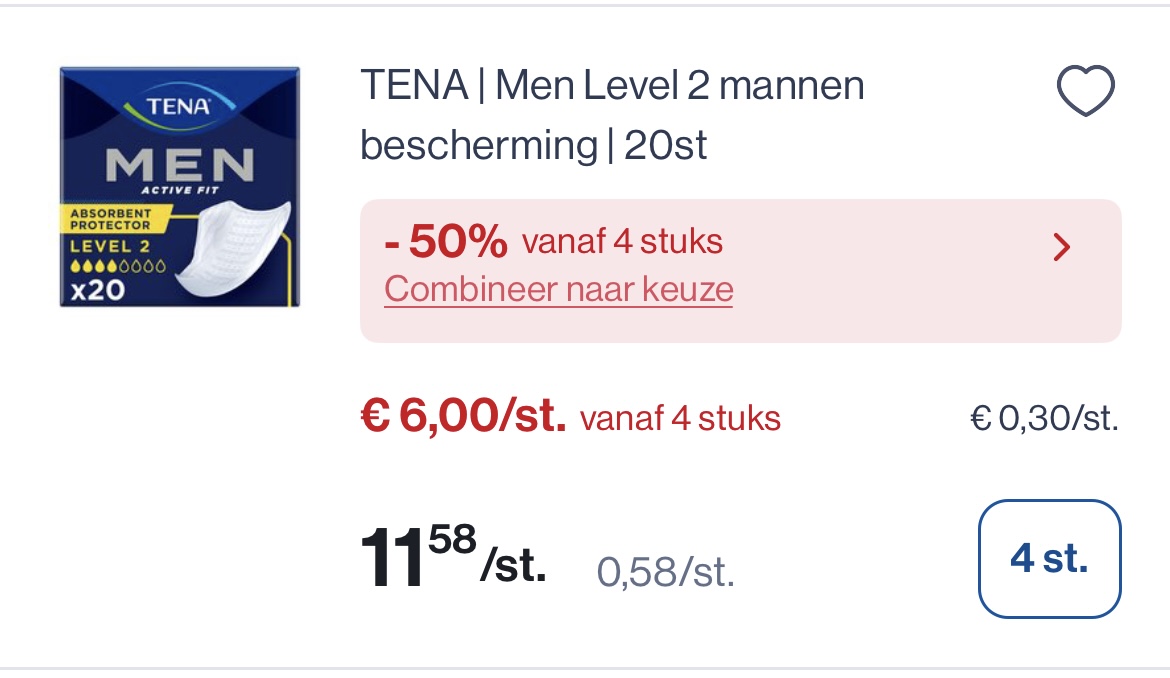Expand discount details via the red chevron
The image size is (1170, 678).
(1061, 247)
